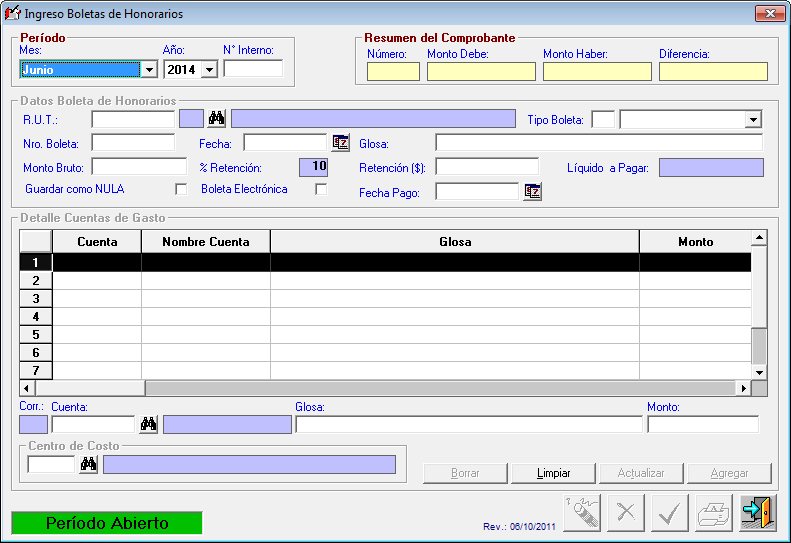Select grid row 7
791x543 pixels.
click(385, 371)
